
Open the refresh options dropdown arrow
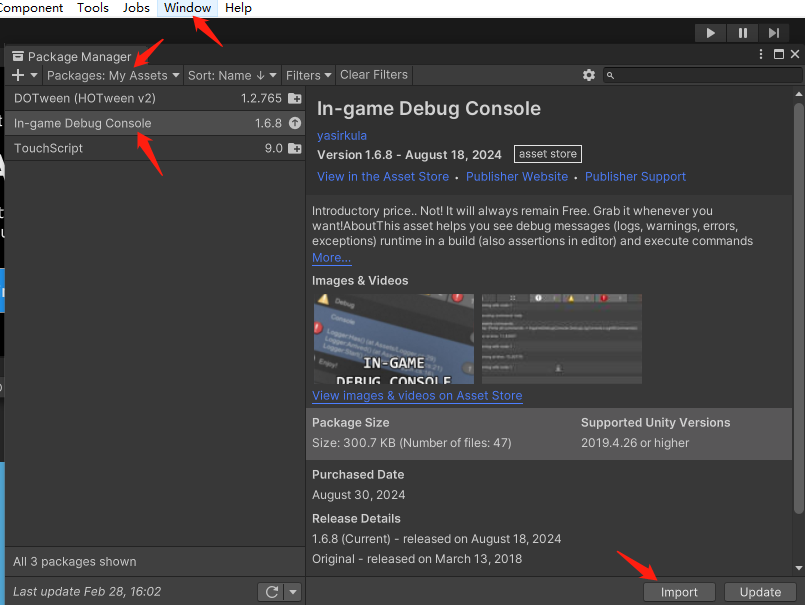point(293,592)
